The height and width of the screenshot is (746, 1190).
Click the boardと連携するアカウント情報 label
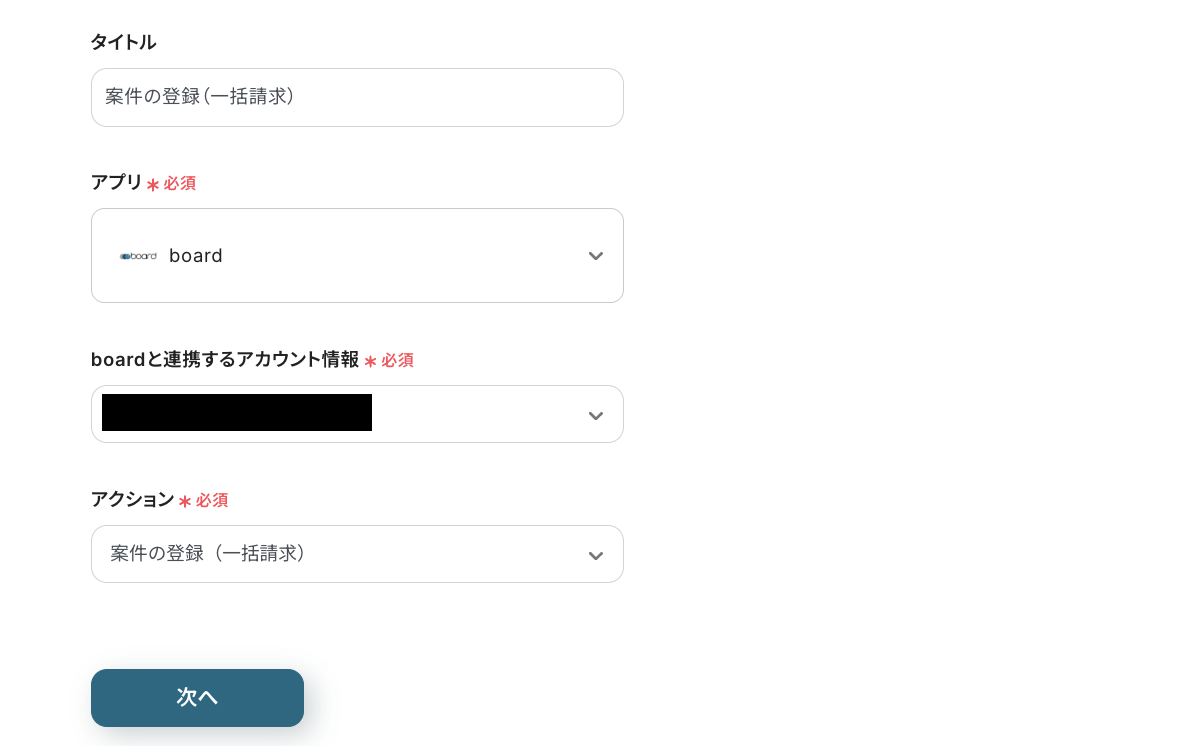point(225,360)
